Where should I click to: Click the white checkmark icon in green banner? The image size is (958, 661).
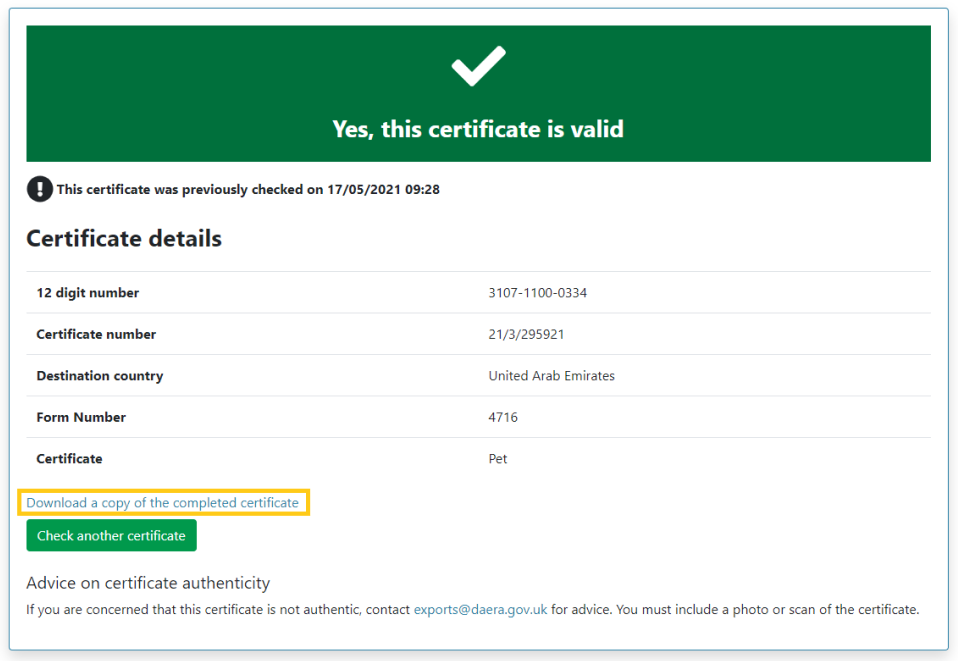478,68
